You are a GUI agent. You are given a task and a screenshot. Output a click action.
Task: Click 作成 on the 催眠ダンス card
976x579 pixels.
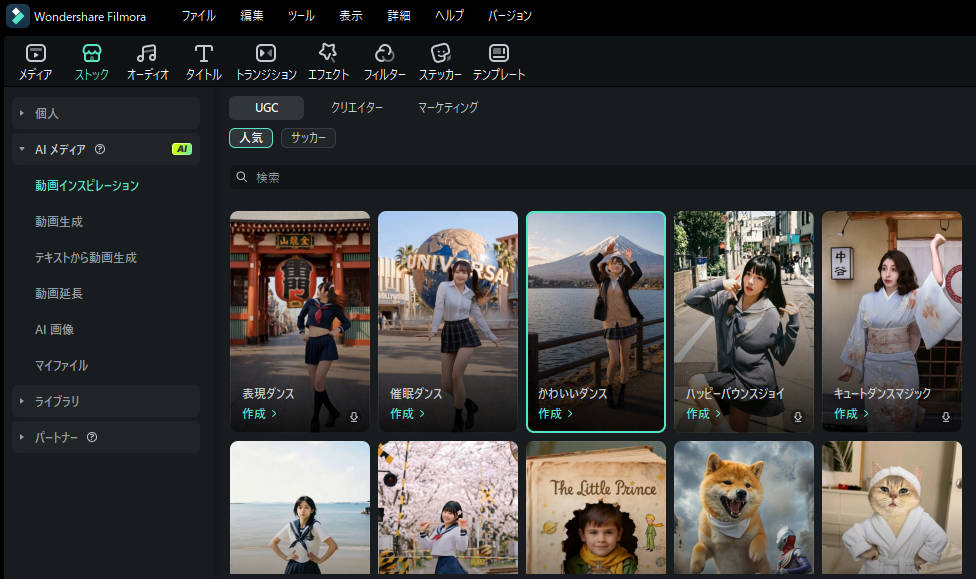click(x=408, y=413)
